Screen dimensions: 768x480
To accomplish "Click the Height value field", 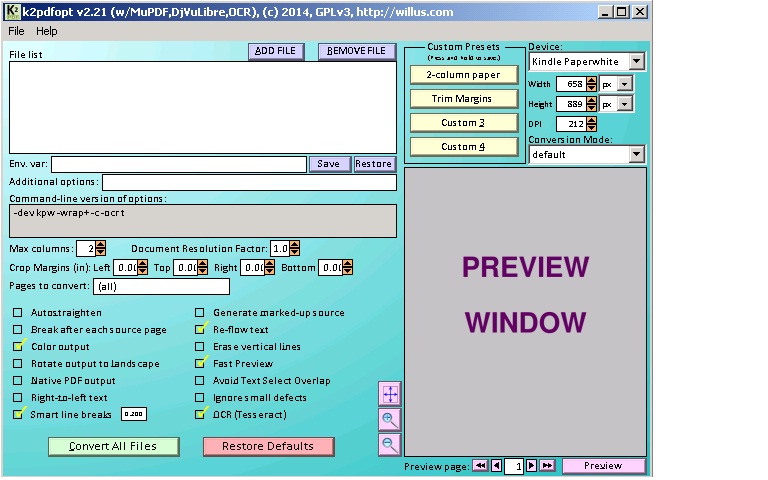I will pyautogui.click(x=571, y=104).
